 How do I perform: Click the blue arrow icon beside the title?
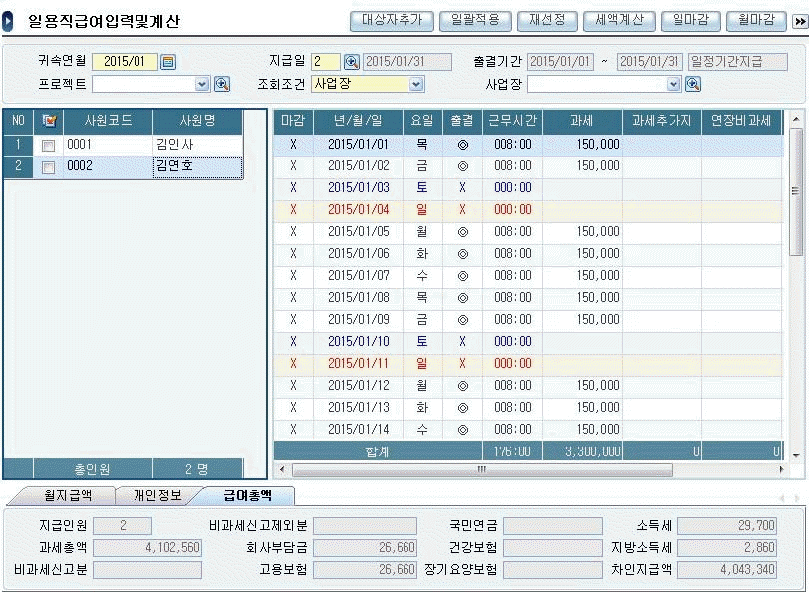click(x=8, y=20)
